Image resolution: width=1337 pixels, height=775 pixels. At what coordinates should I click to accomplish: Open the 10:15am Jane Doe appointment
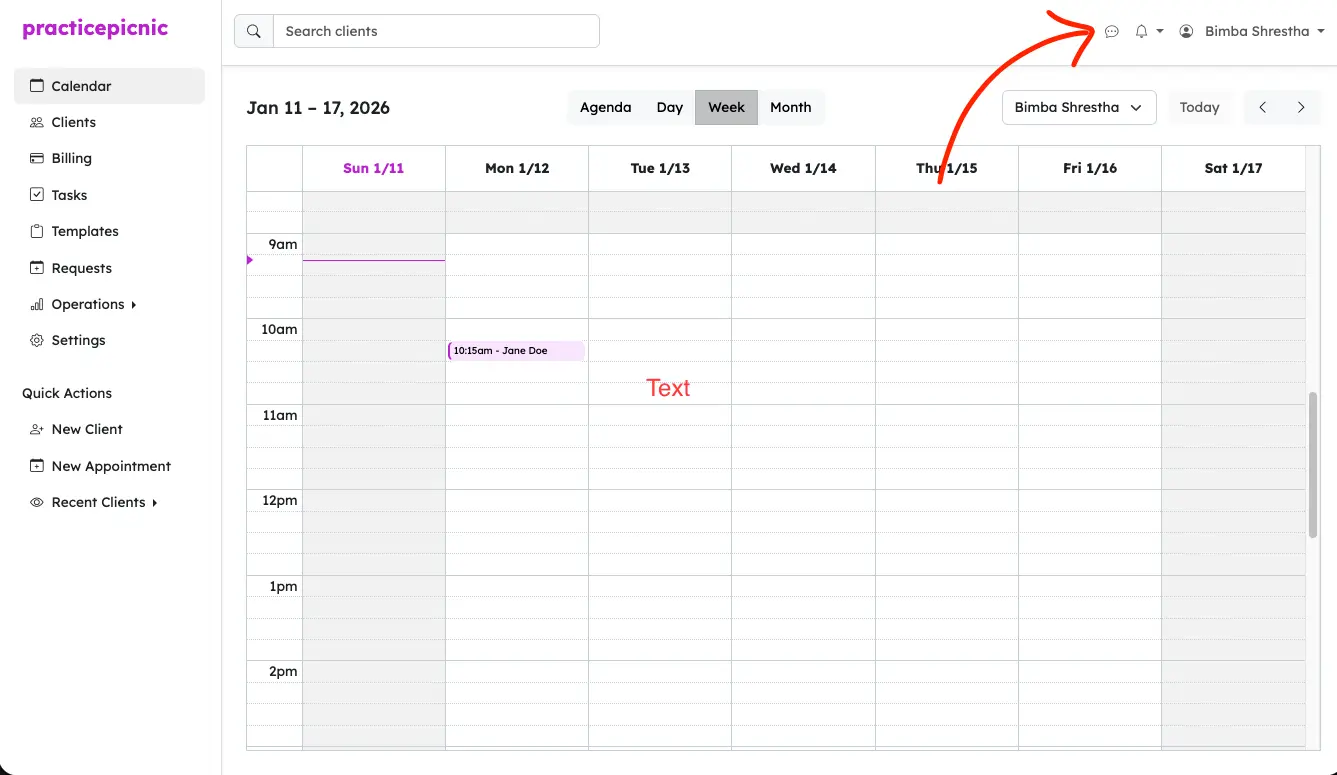[x=516, y=351]
